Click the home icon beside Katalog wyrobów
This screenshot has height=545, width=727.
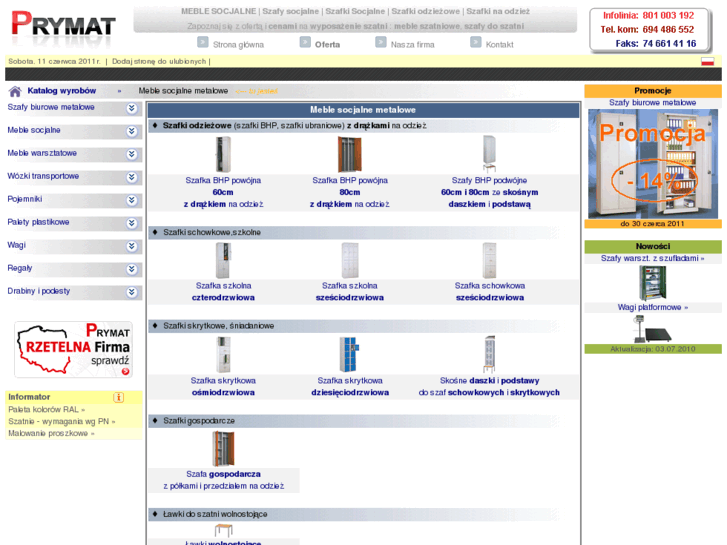click(15, 91)
